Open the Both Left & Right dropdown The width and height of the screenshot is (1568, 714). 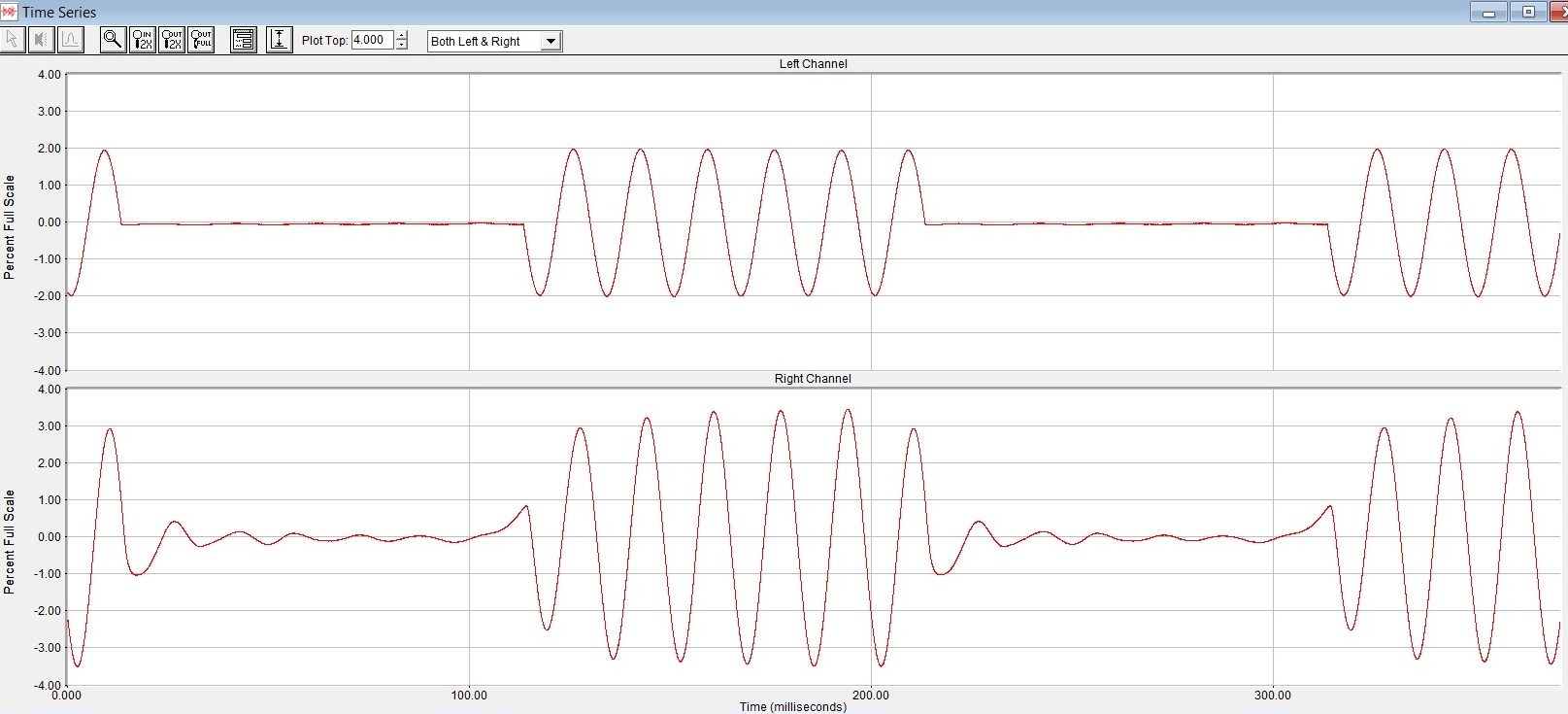click(x=495, y=41)
